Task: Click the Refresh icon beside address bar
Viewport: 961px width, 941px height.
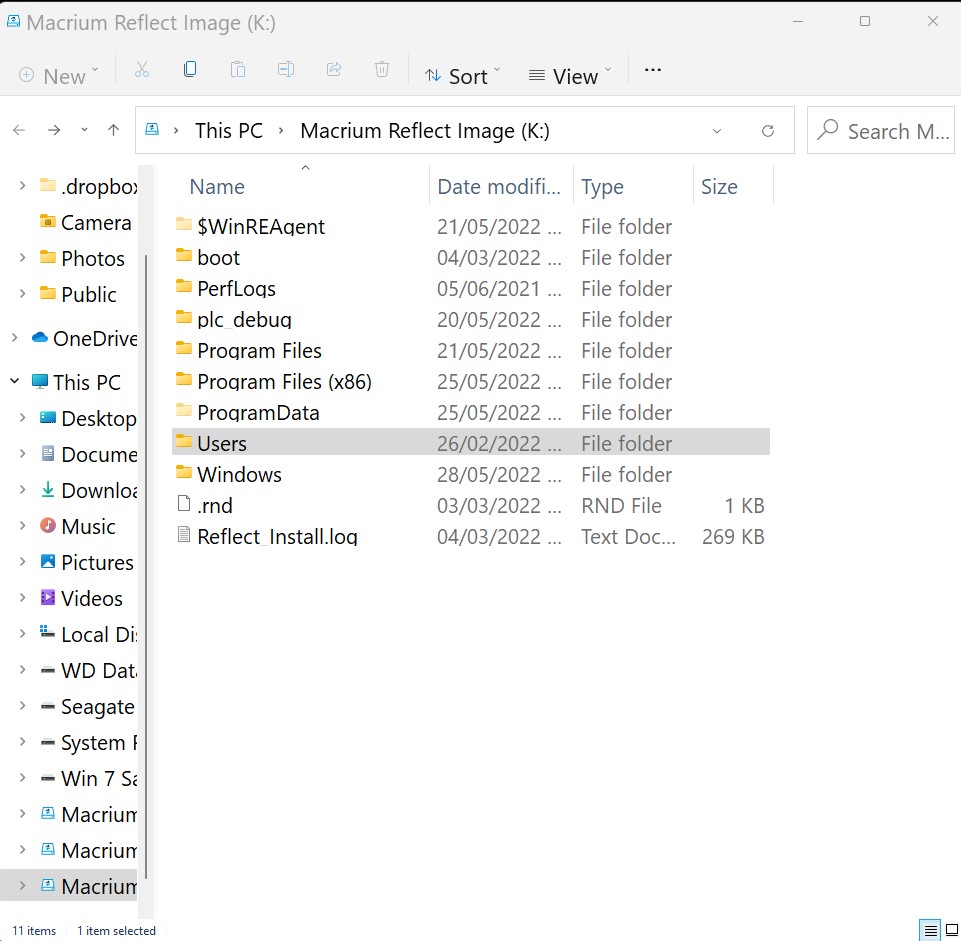Action: 768,131
